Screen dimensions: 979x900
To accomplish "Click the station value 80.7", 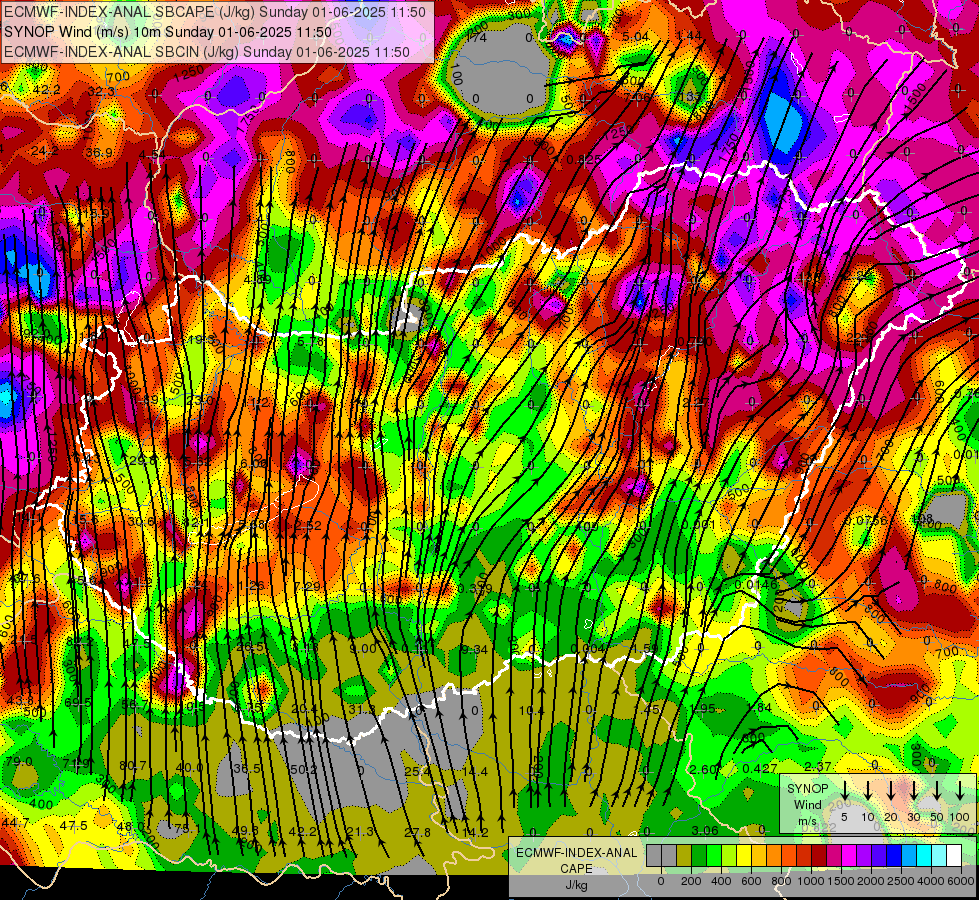I will coord(132,765).
